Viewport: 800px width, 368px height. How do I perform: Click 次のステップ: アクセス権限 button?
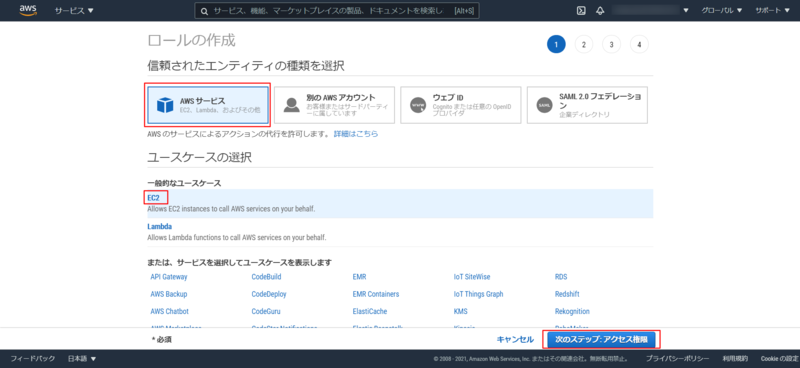[x=602, y=339]
